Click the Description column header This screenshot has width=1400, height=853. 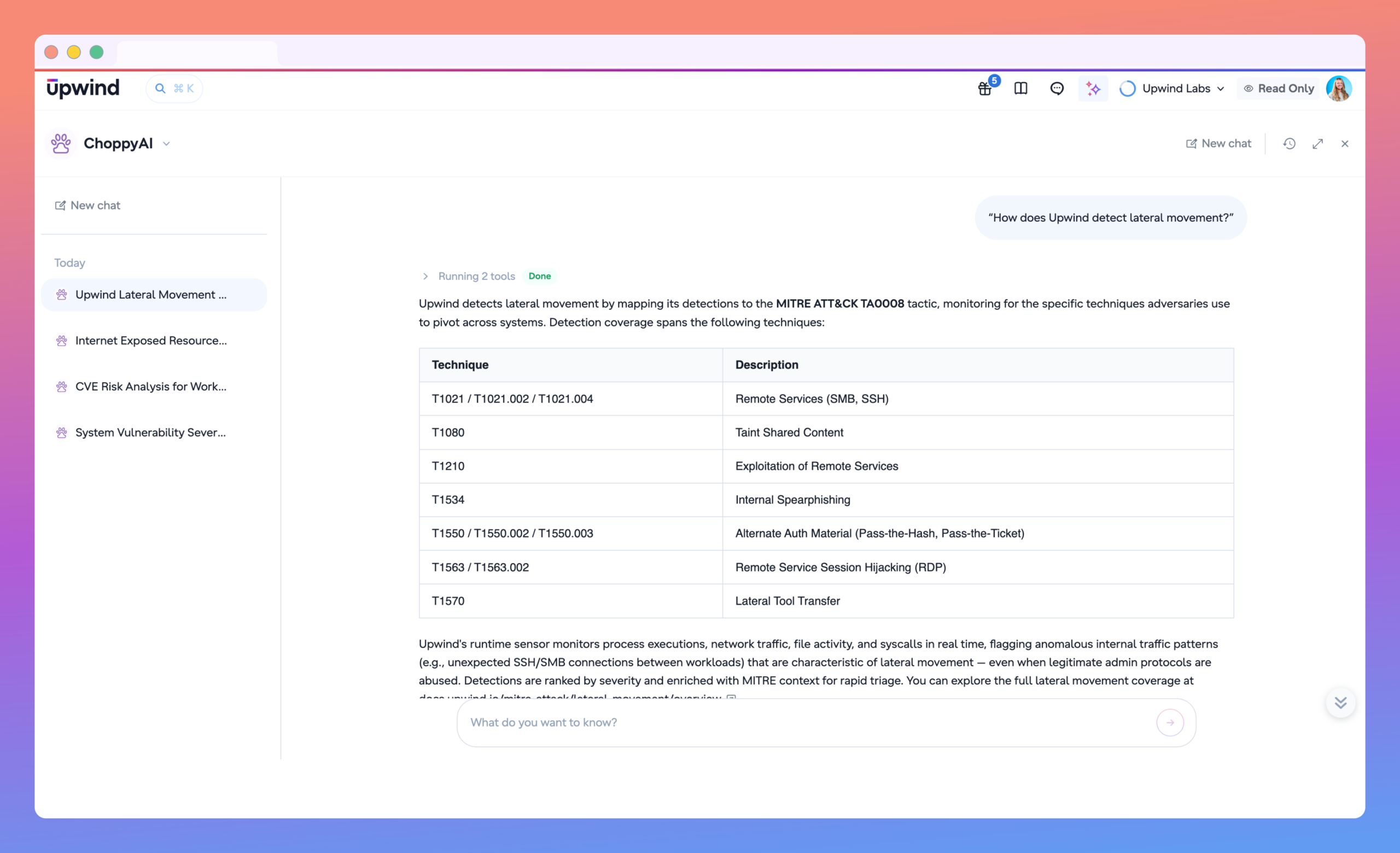click(978, 365)
